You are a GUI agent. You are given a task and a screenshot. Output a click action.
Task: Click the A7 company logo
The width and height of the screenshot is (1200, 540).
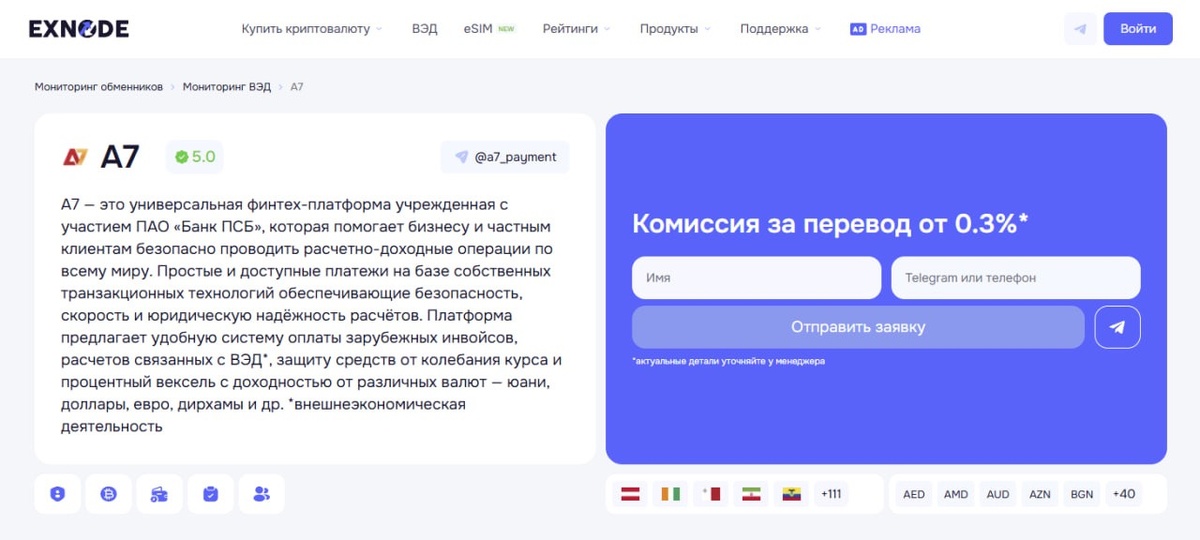[x=75, y=157]
